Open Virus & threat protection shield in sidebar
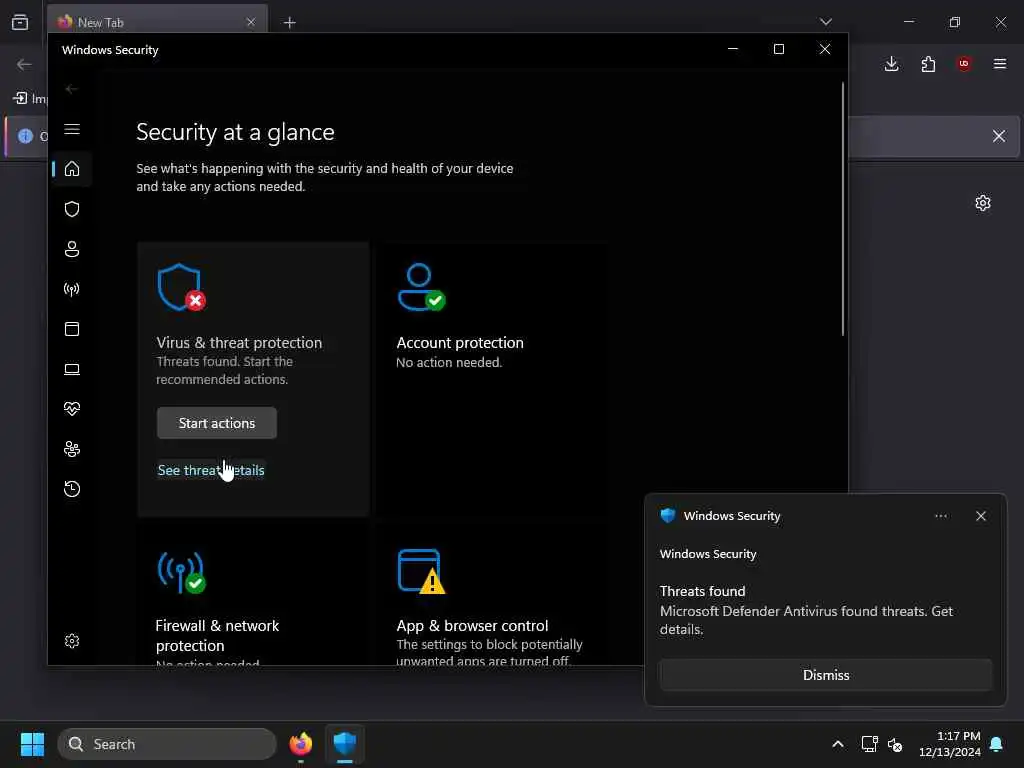 tap(72, 209)
